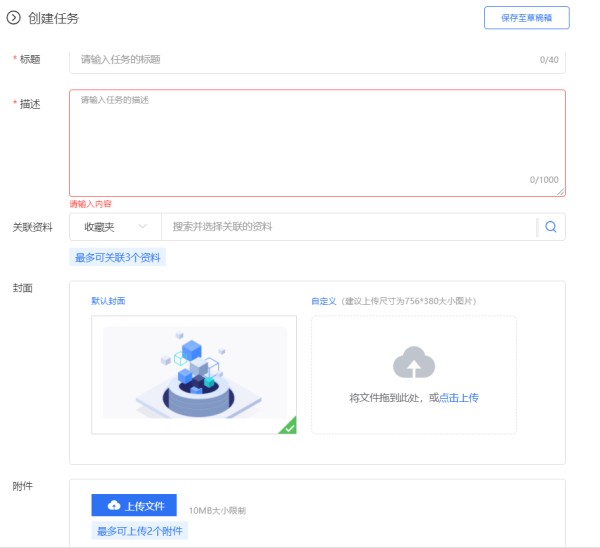This screenshot has width=600, height=548.
Task: Focus the 搜索并选择关联的资料 search field
Action: tap(349, 227)
